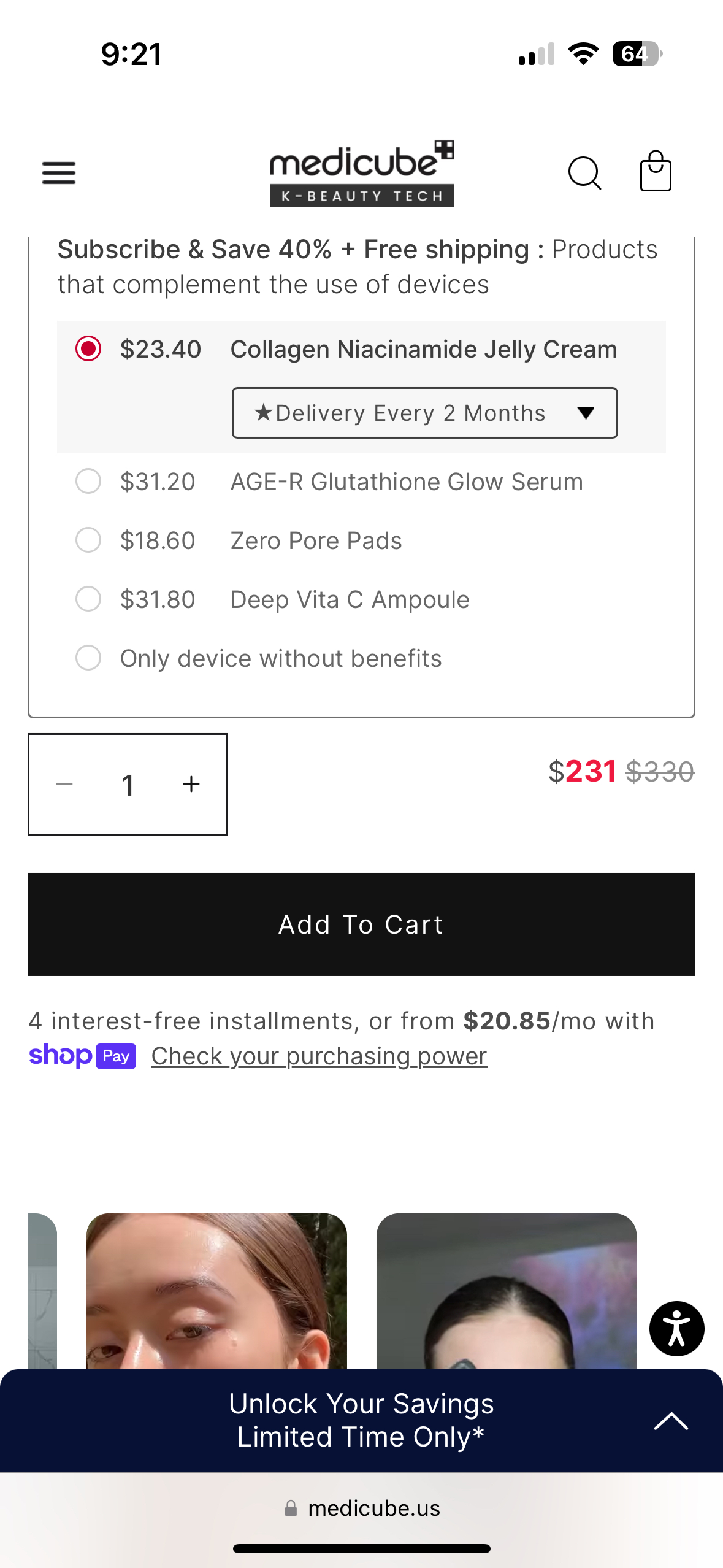This screenshot has width=723, height=1568.
Task: Collapse the Unlock Your Savings banner
Action: click(671, 1422)
